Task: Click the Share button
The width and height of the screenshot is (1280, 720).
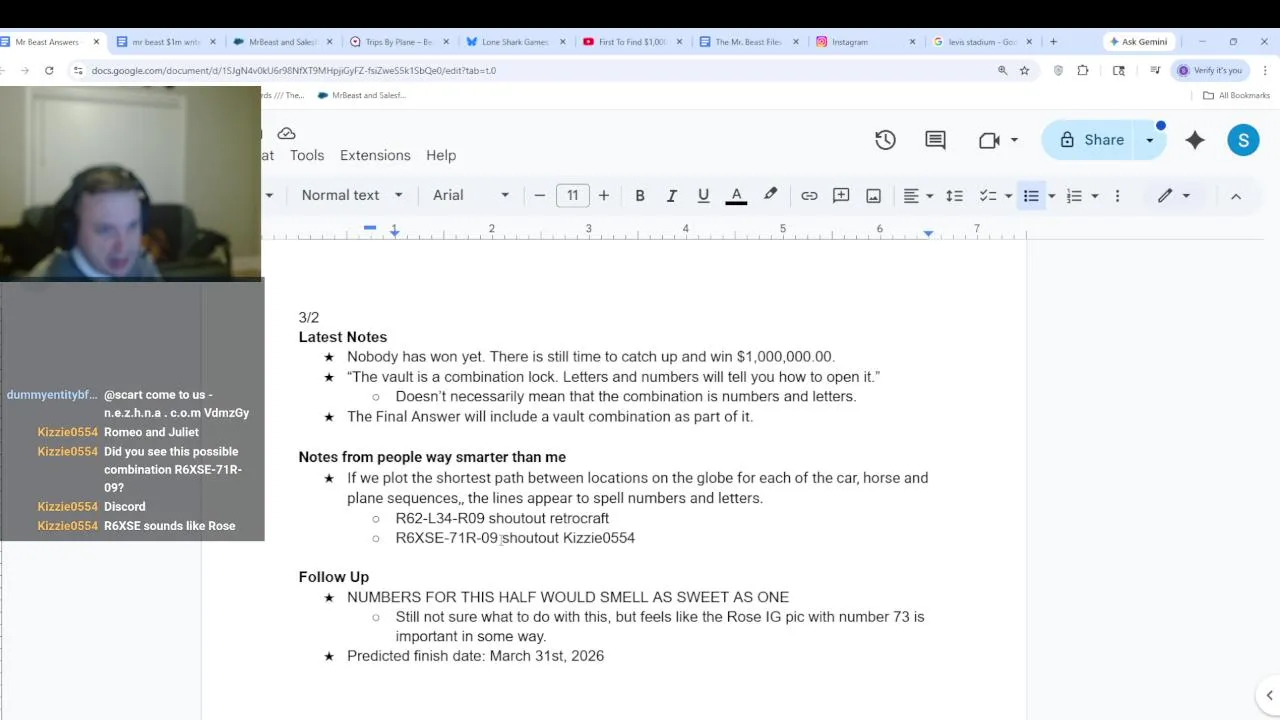Action: point(1092,140)
